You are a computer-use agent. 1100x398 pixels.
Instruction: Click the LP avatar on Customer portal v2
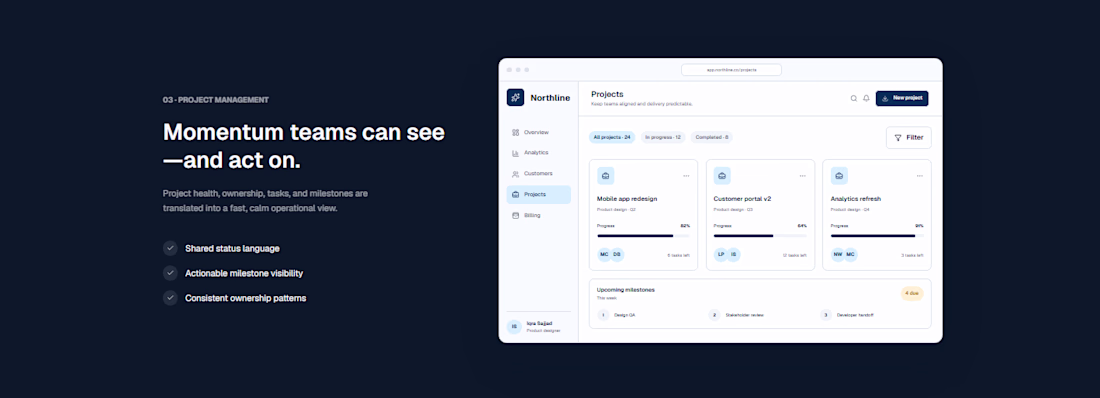coord(720,255)
